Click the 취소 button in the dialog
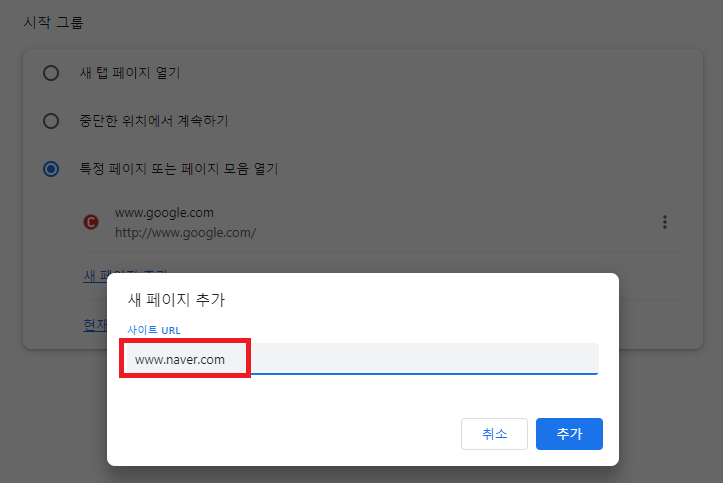The width and height of the screenshot is (723, 483). pyautogui.click(x=494, y=434)
